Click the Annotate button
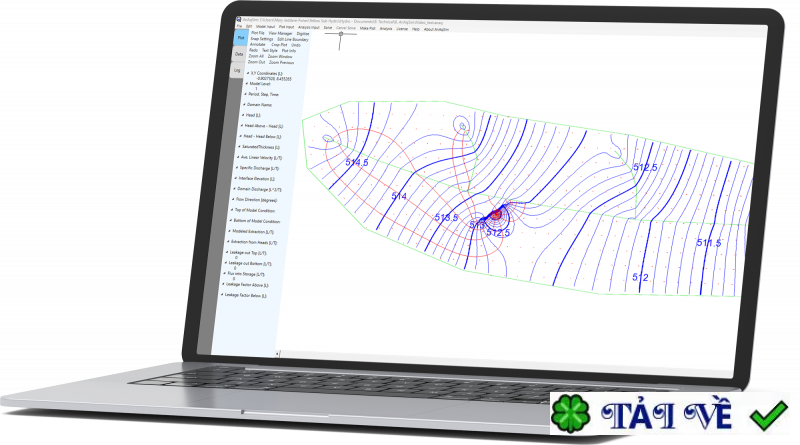The width and height of the screenshot is (800, 445). click(258, 44)
